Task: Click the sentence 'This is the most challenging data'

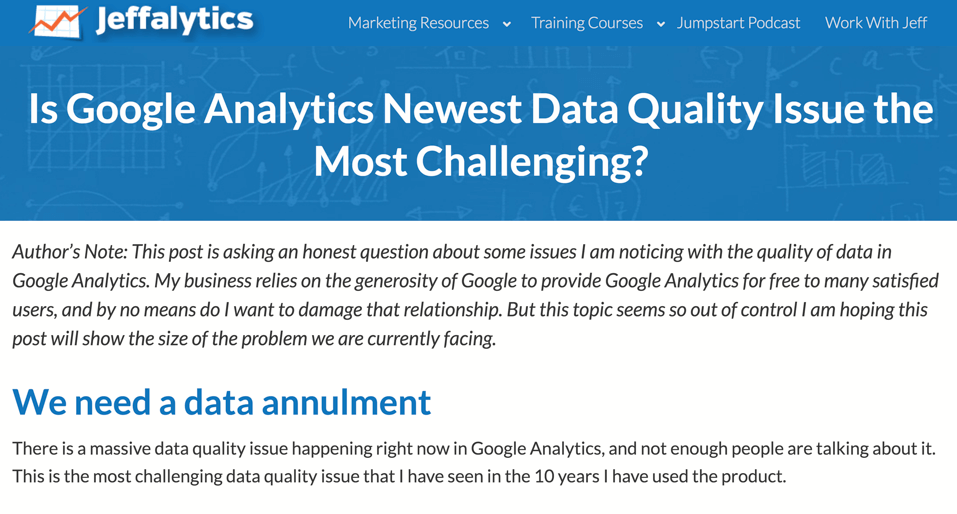Action: point(399,476)
